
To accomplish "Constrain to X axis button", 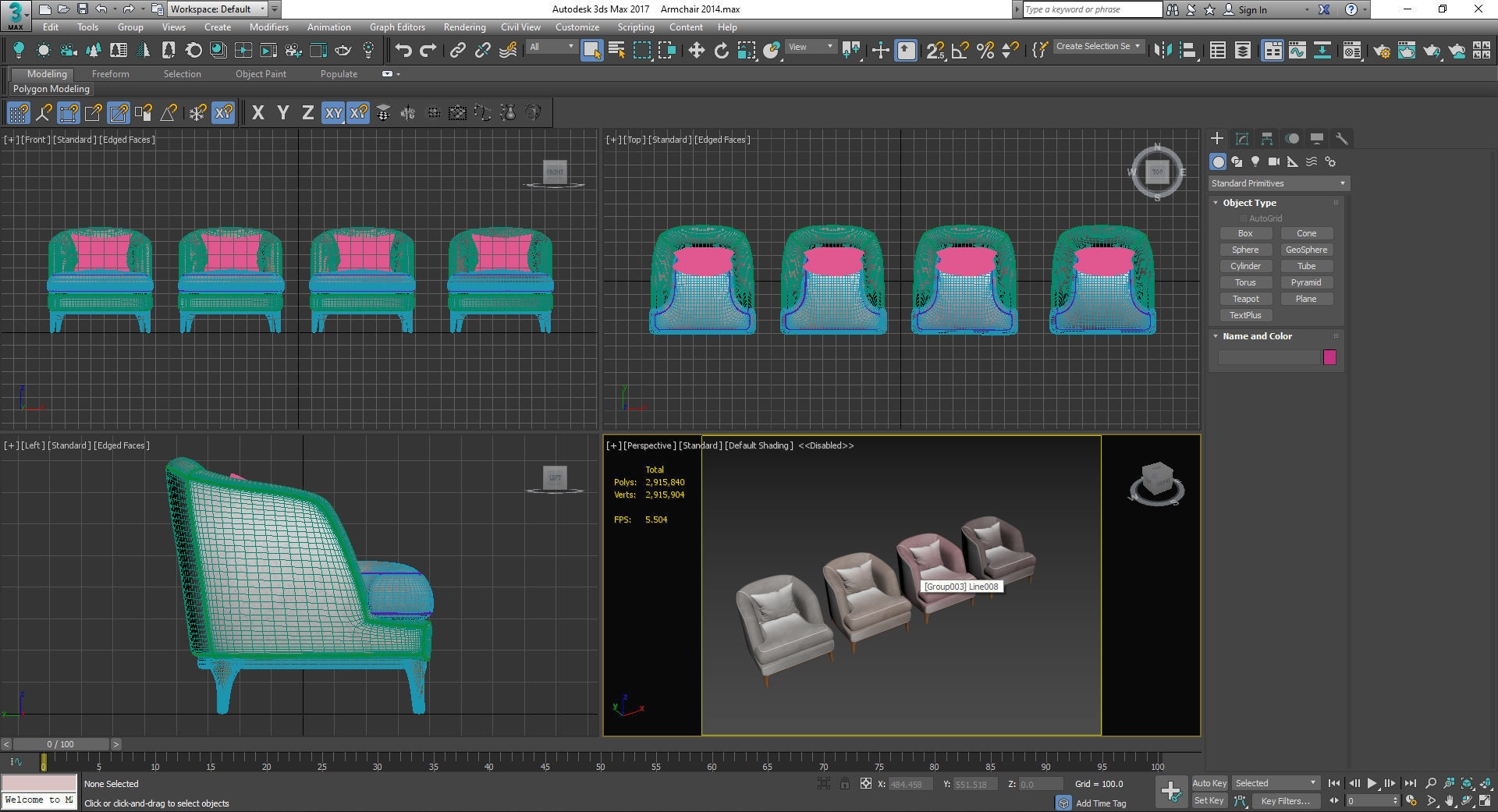I will (x=258, y=113).
